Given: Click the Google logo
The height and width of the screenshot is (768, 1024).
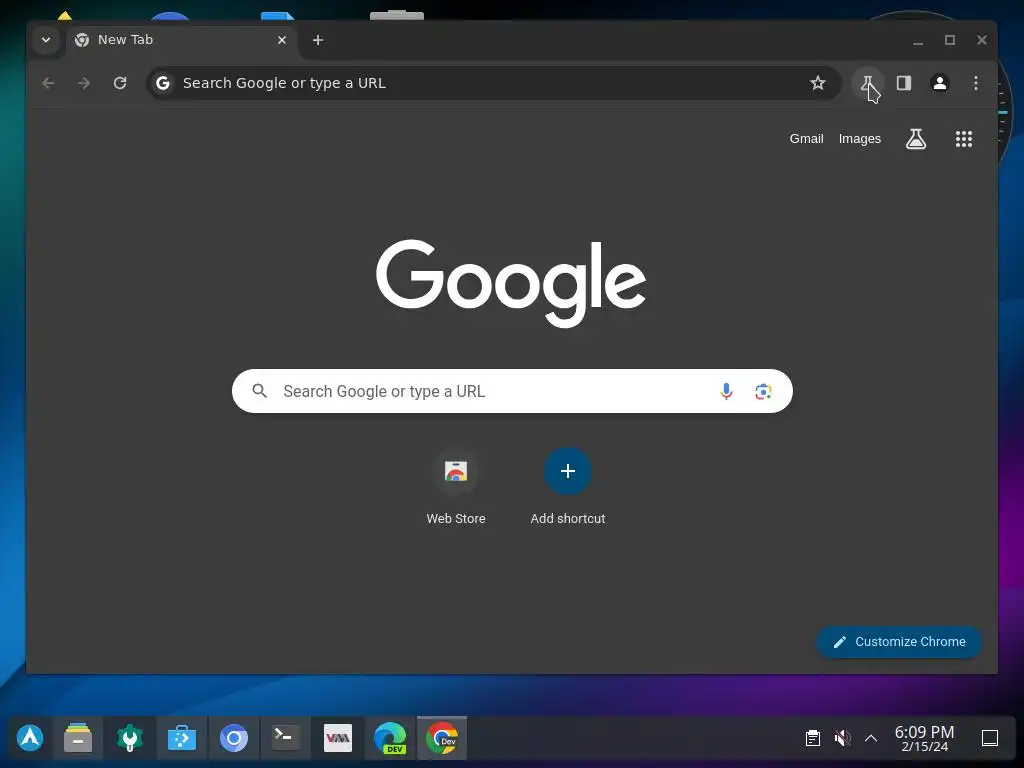Looking at the screenshot, I should tap(511, 283).
